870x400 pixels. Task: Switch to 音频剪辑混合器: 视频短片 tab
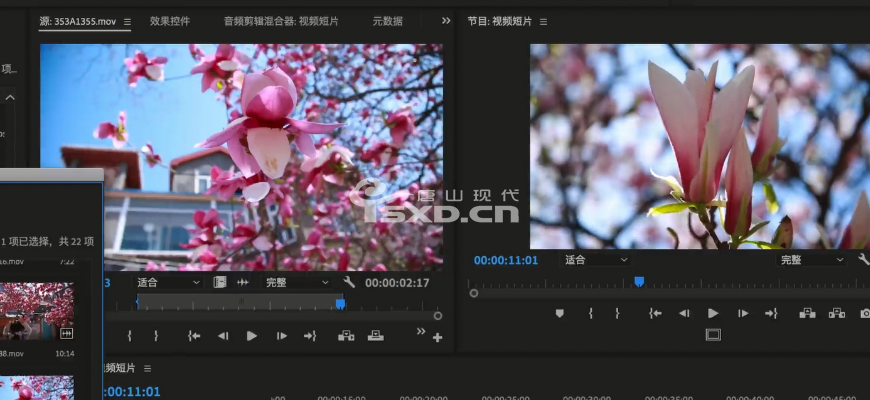281,21
